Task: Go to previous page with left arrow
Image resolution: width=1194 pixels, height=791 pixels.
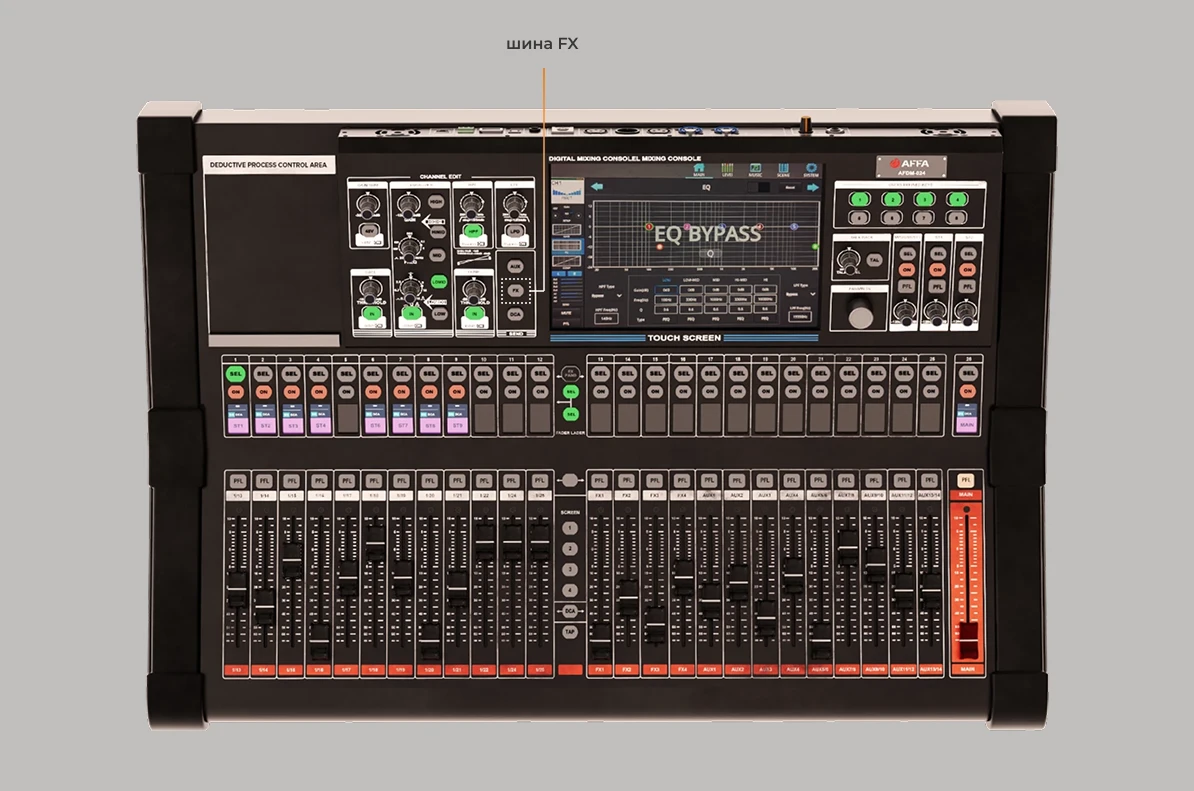Action: tap(599, 187)
